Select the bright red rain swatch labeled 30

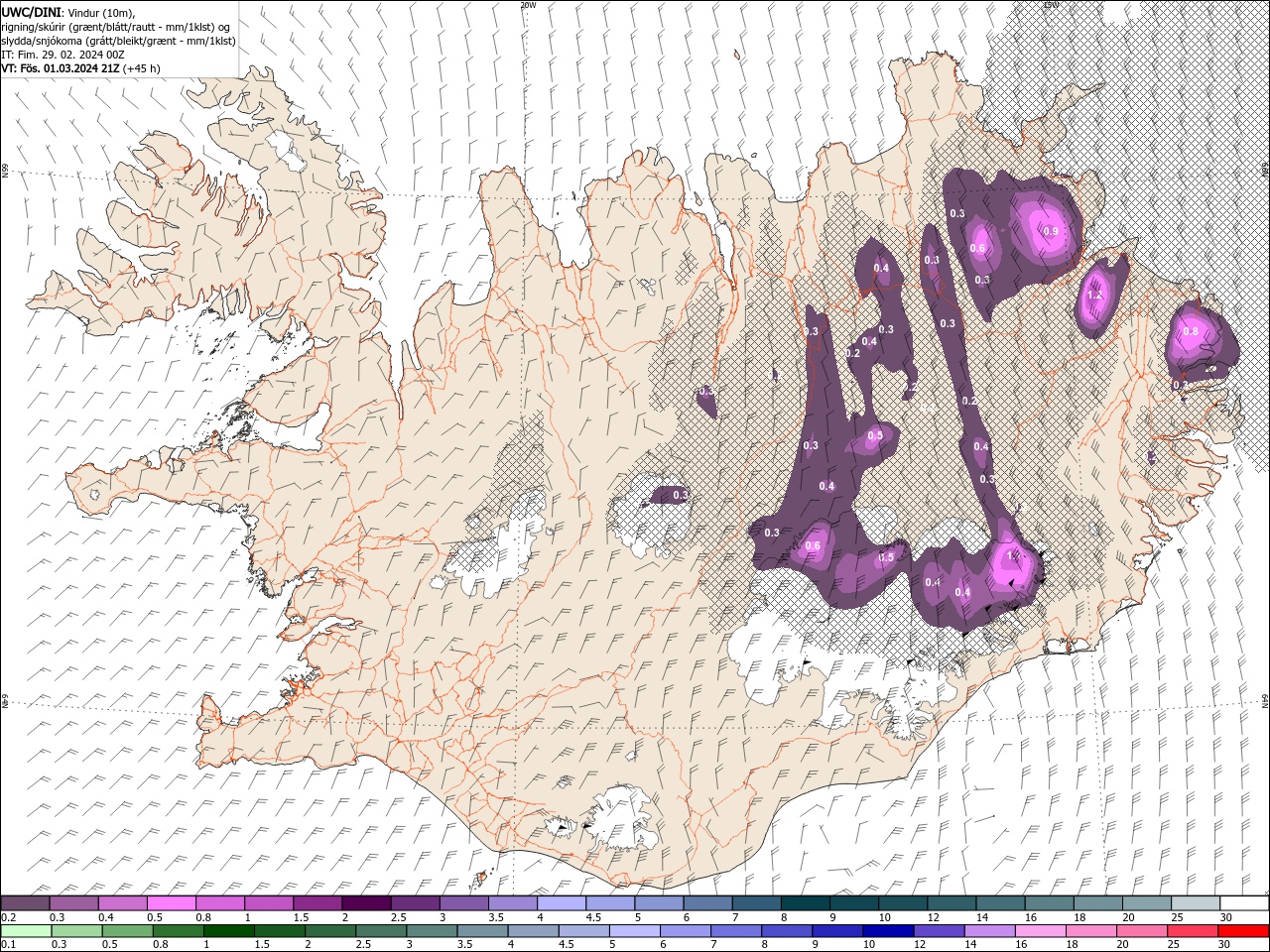tap(1243, 931)
